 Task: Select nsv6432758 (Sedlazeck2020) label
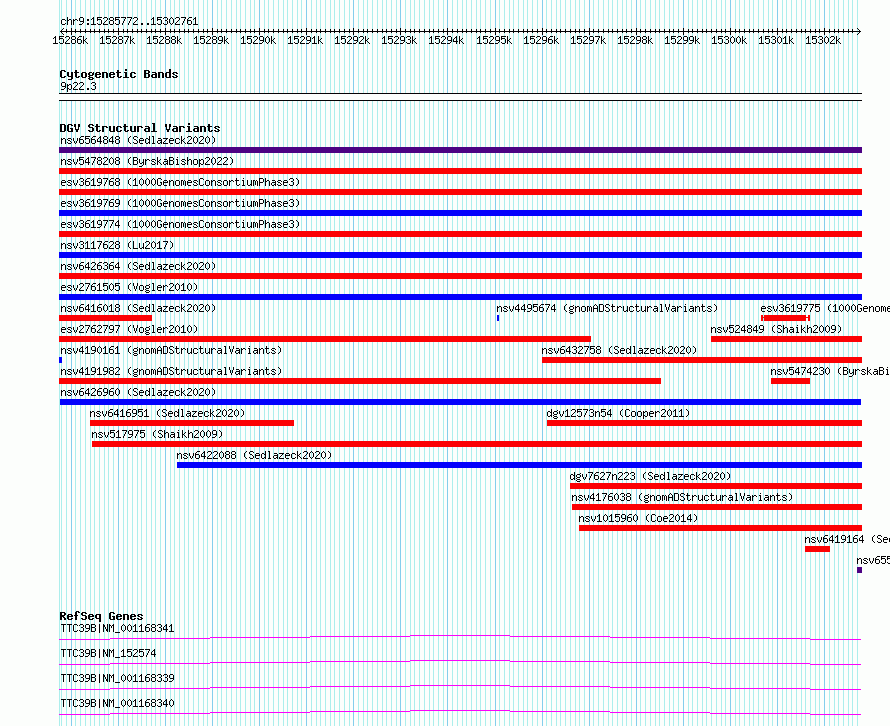[x=619, y=350]
